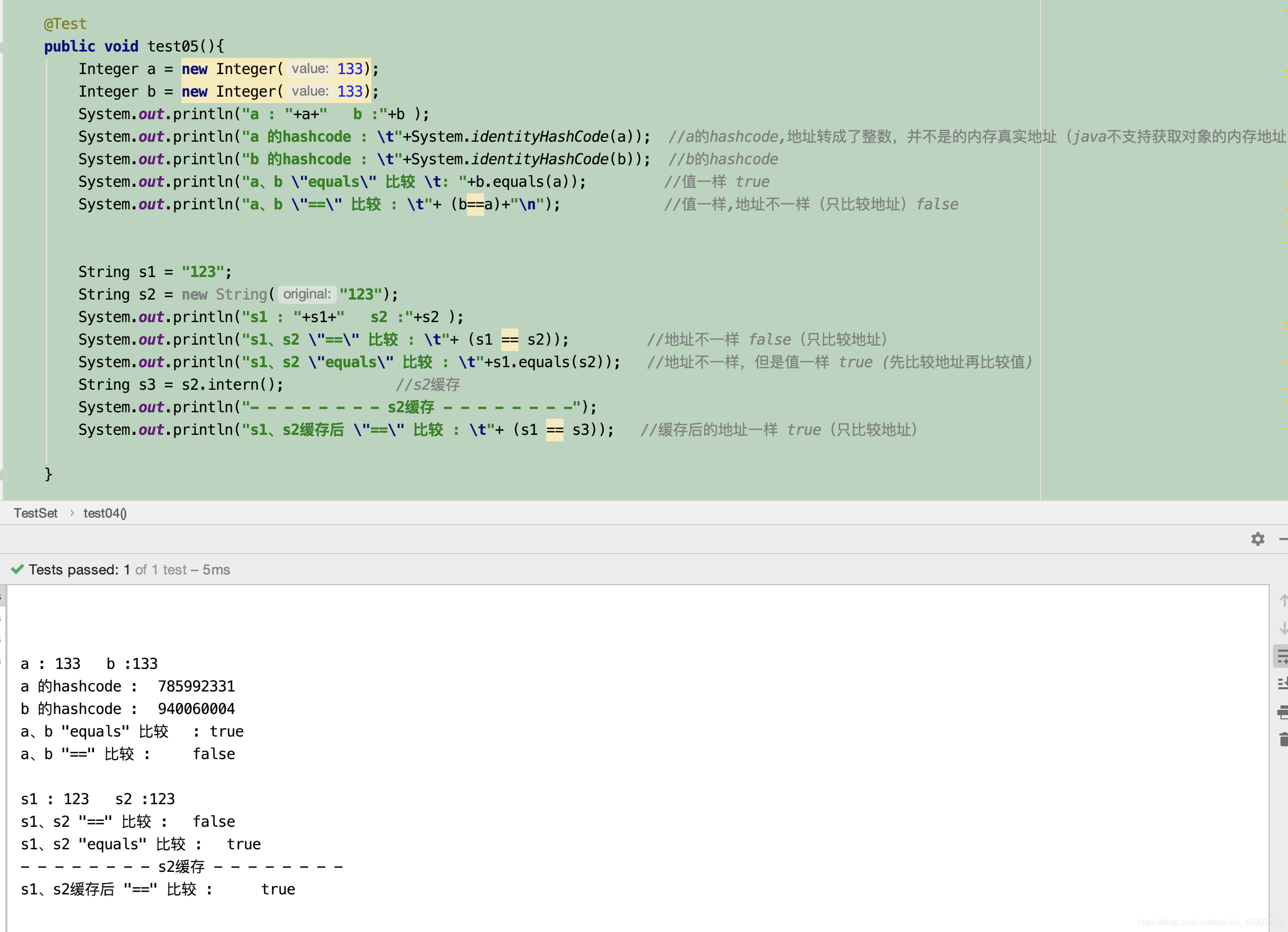The image size is (1288, 932).
Task: Click the highlighted == in (s1 == s3)
Action: pos(555,430)
